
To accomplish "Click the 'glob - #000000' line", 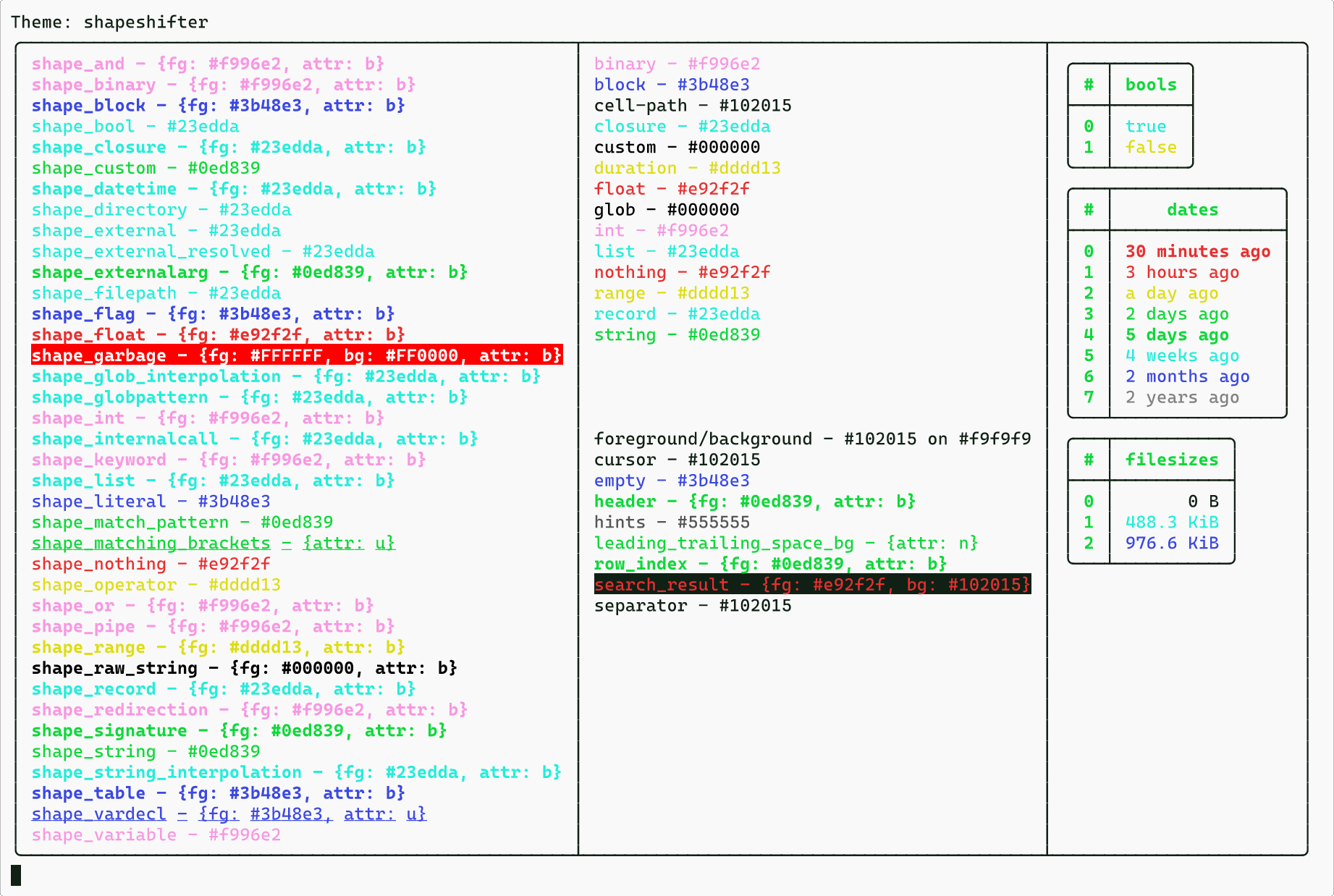I will [x=667, y=210].
